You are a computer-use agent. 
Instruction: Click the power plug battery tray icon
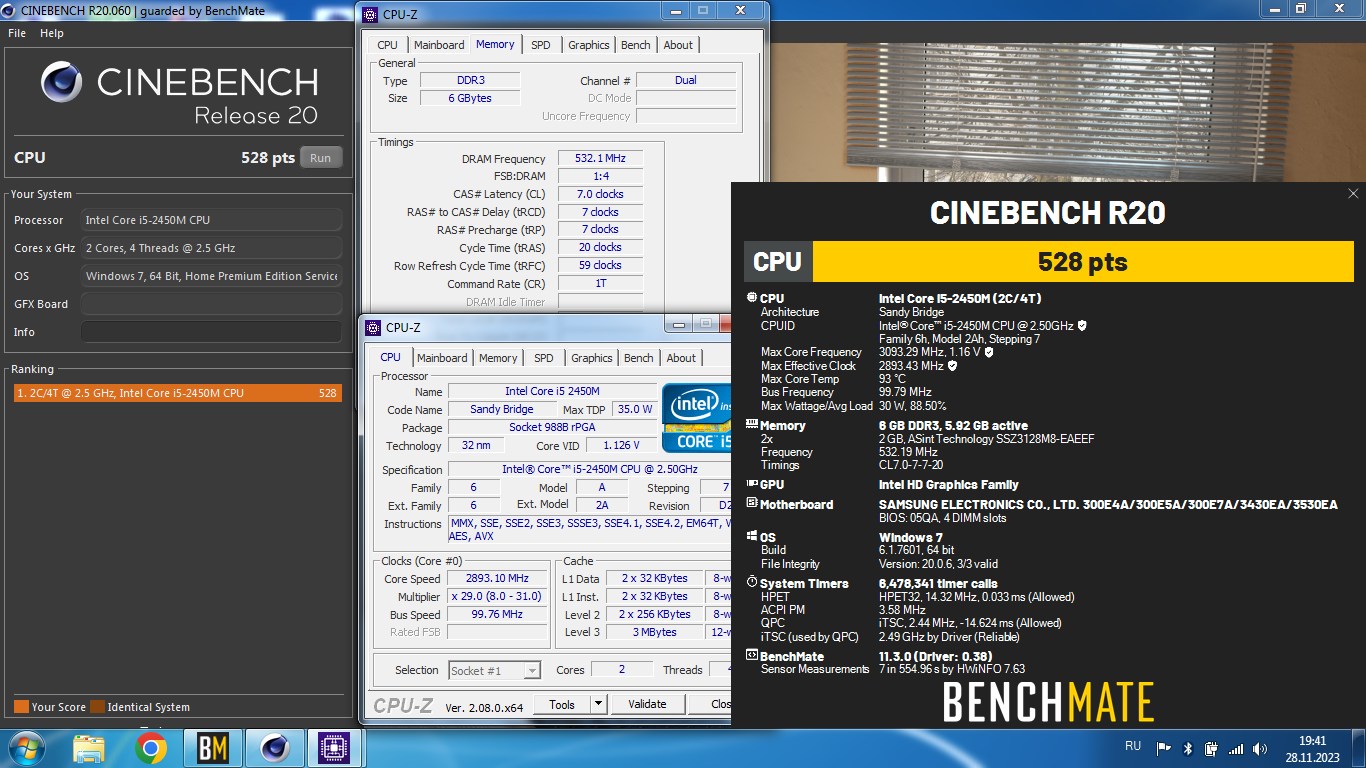coord(1211,748)
